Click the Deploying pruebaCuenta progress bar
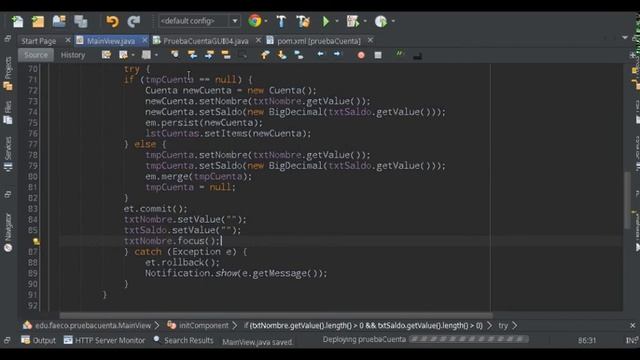 tap(469, 339)
